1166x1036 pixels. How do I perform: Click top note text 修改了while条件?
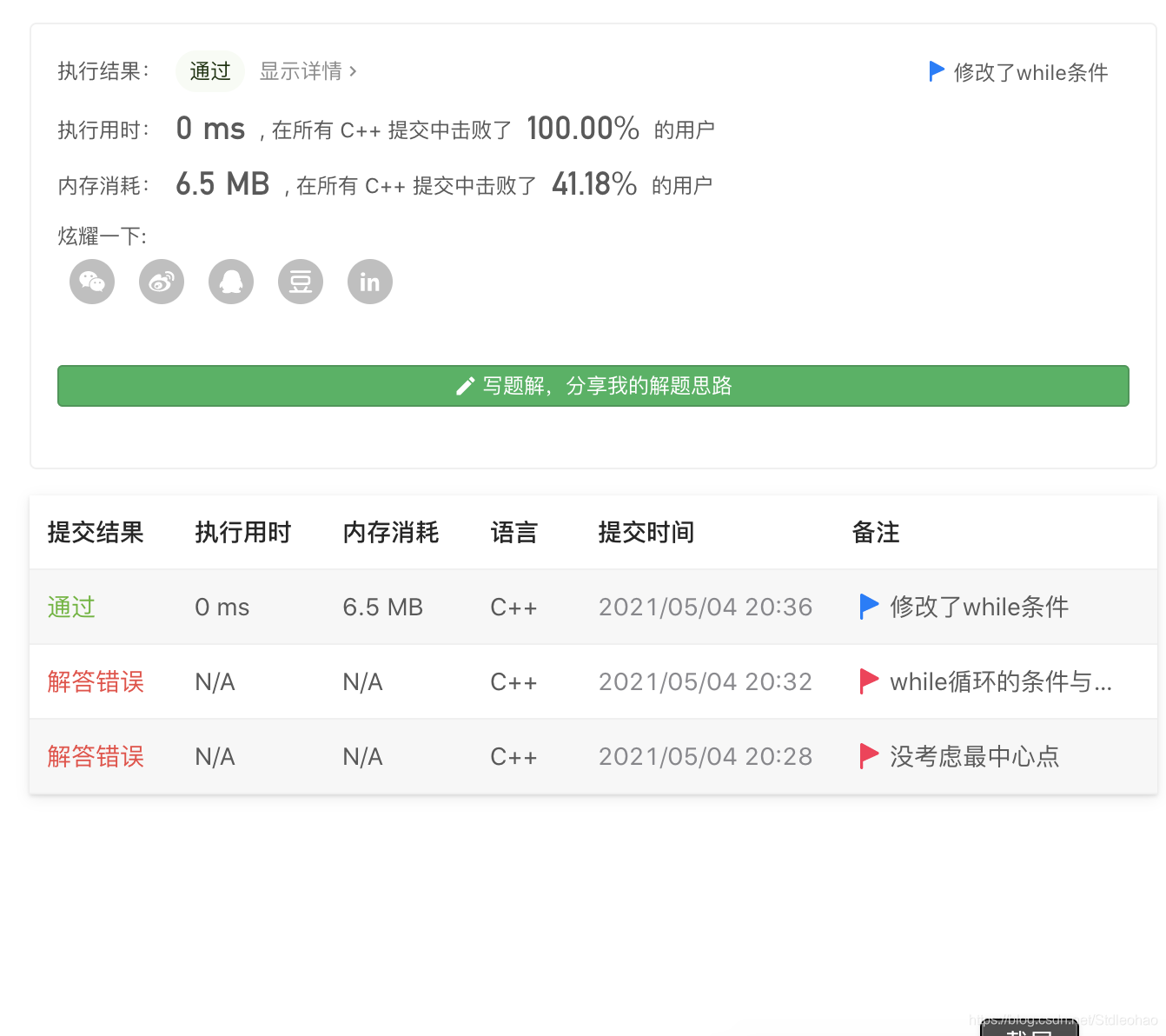1030,72
